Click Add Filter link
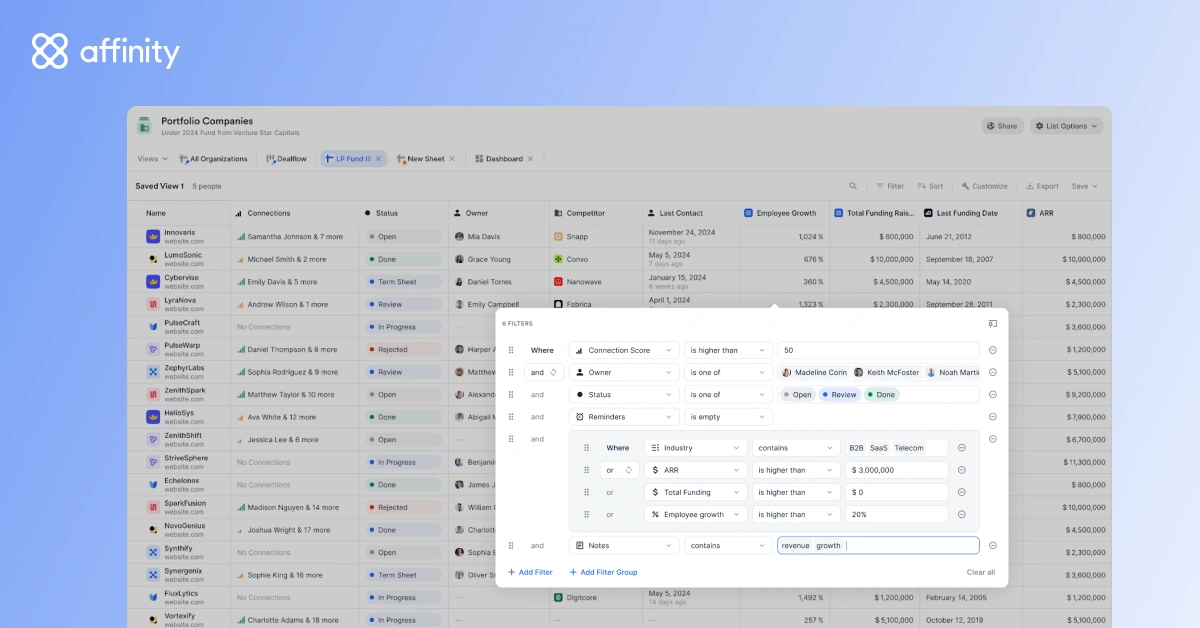 (530, 572)
